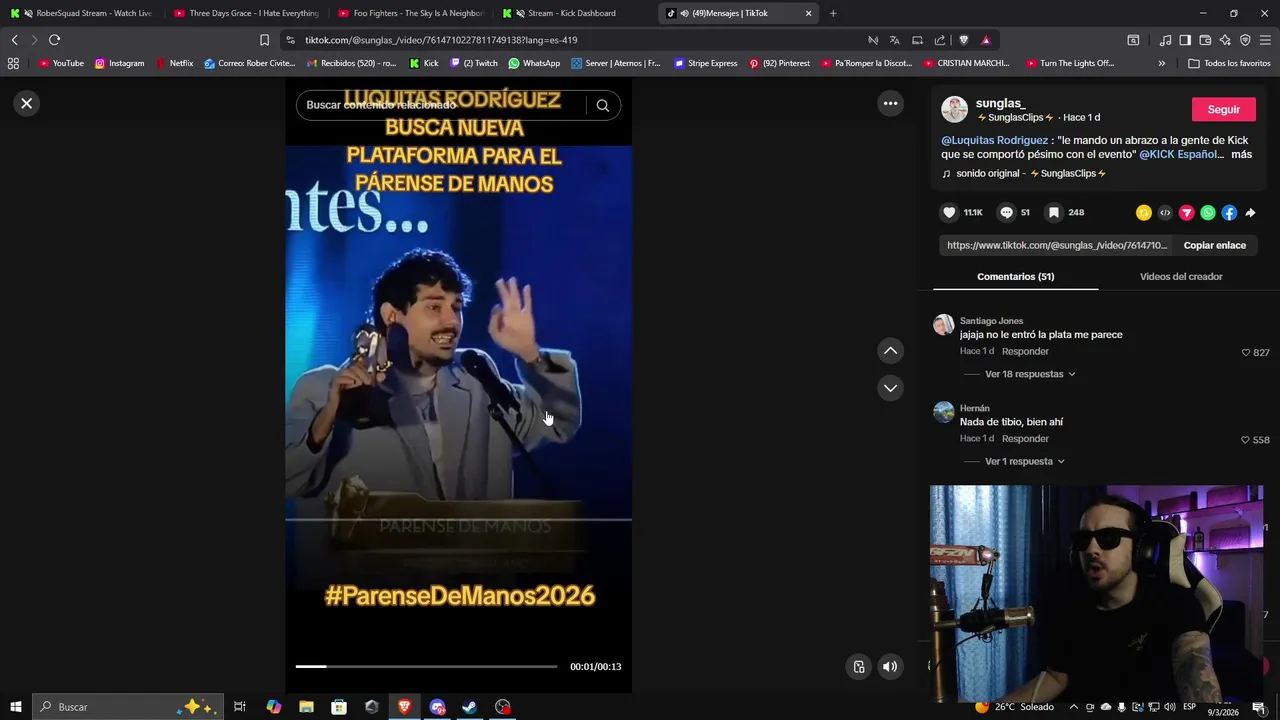Open the three-dots options menu on the video

point(890,103)
